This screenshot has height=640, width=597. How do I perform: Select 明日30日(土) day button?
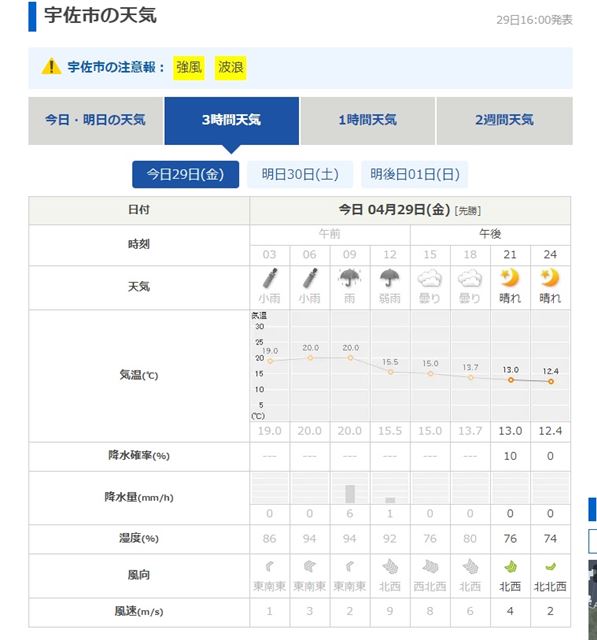point(300,175)
